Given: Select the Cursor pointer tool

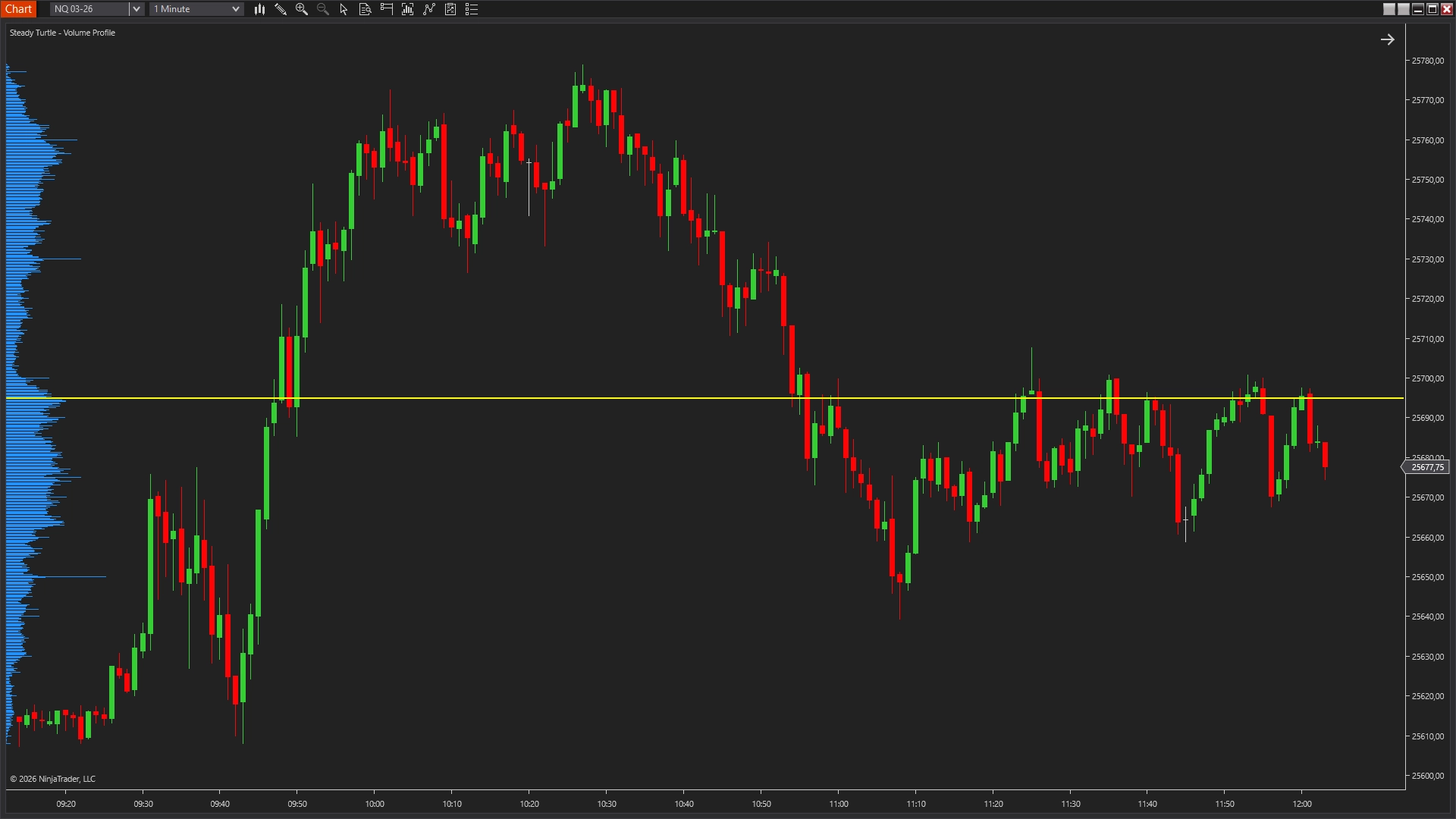Looking at the screenshot, I should click(344, 9).
